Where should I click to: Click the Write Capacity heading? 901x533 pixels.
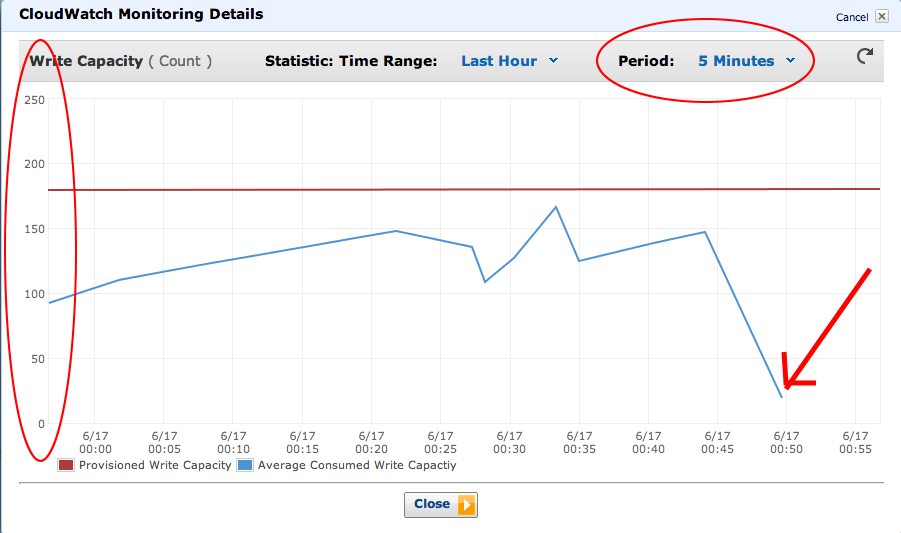86,61
